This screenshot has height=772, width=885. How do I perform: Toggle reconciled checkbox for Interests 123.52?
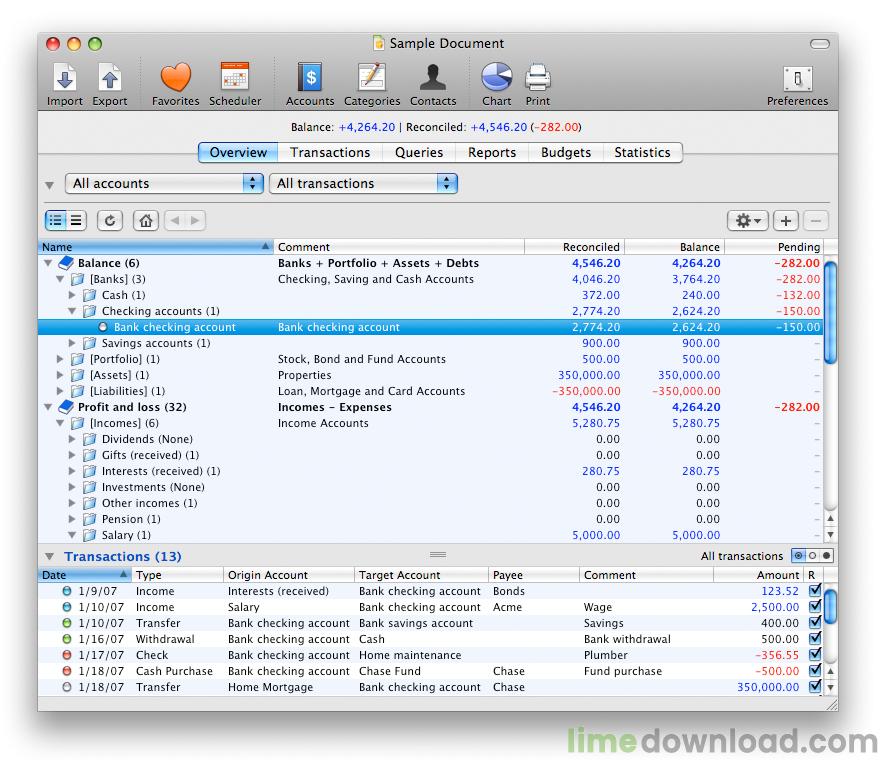(814, 591)
